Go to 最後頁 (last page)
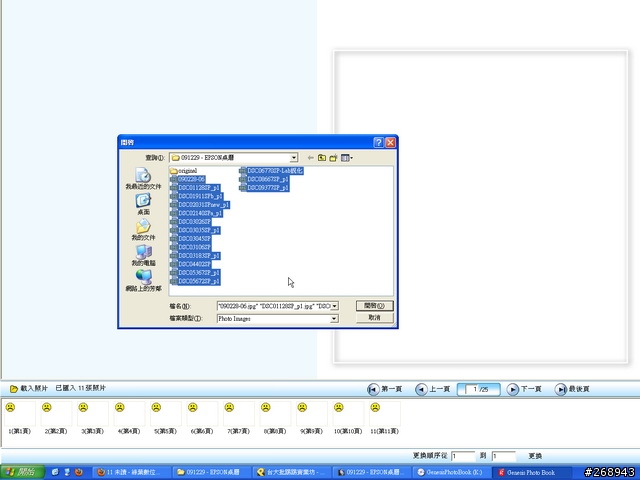This screenshot has width=640, height=480. point(572,389)
